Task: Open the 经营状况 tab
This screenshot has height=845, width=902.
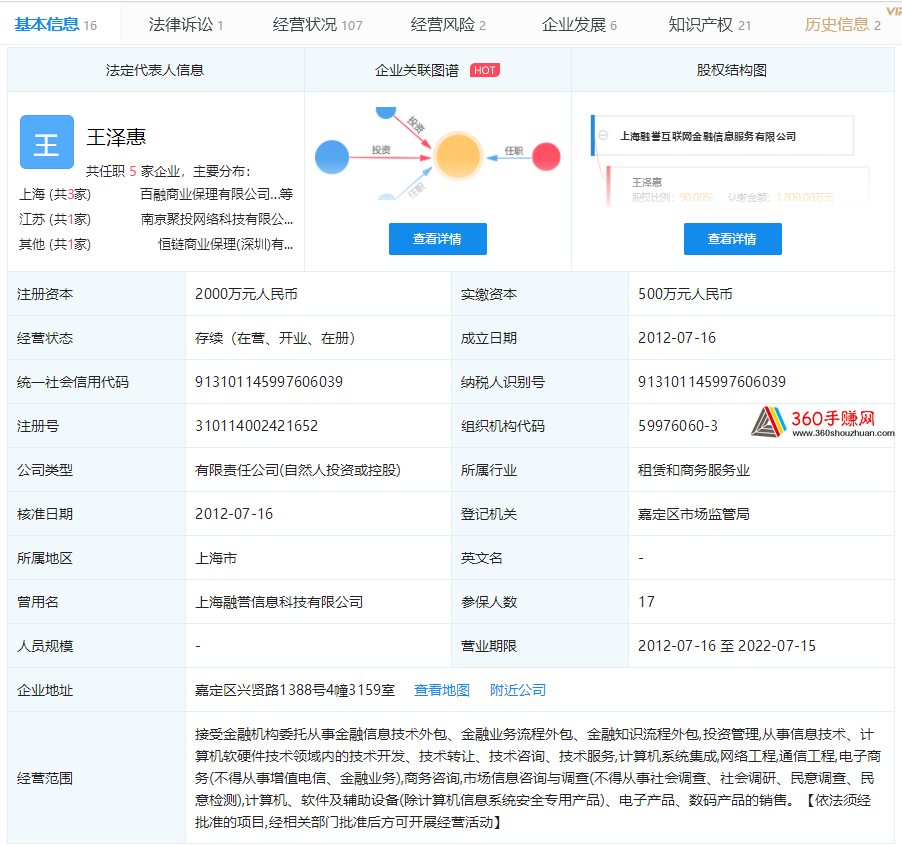Action: coord(318,25)
